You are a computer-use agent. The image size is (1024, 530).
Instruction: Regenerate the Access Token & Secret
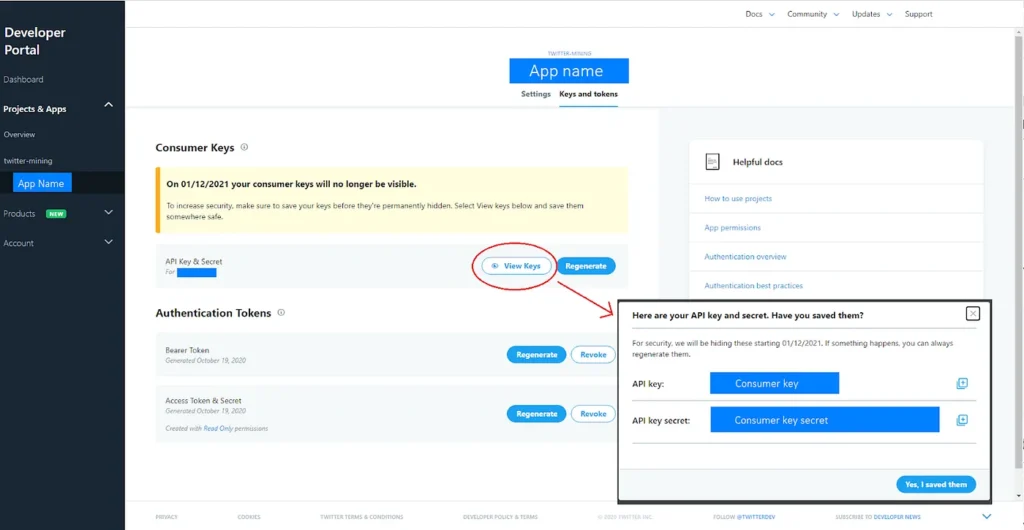click(x=536, y=414)
